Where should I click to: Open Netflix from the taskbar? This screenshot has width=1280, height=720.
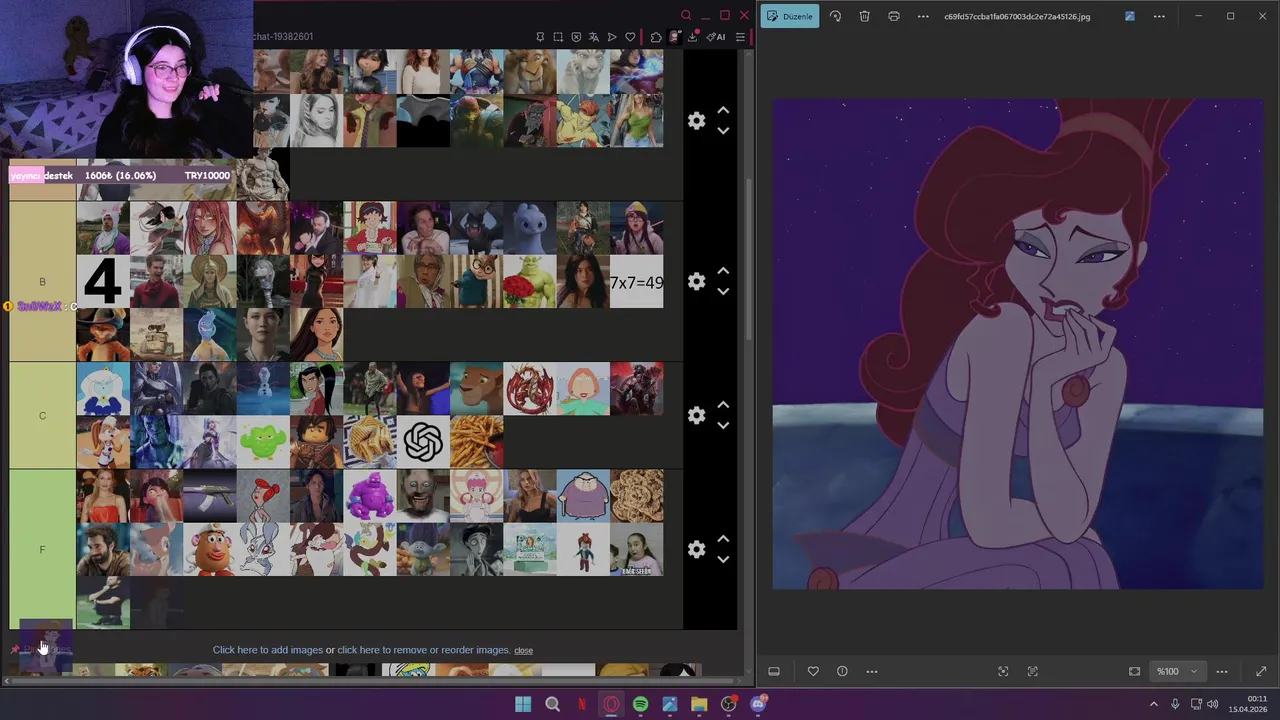pos(582,704)
